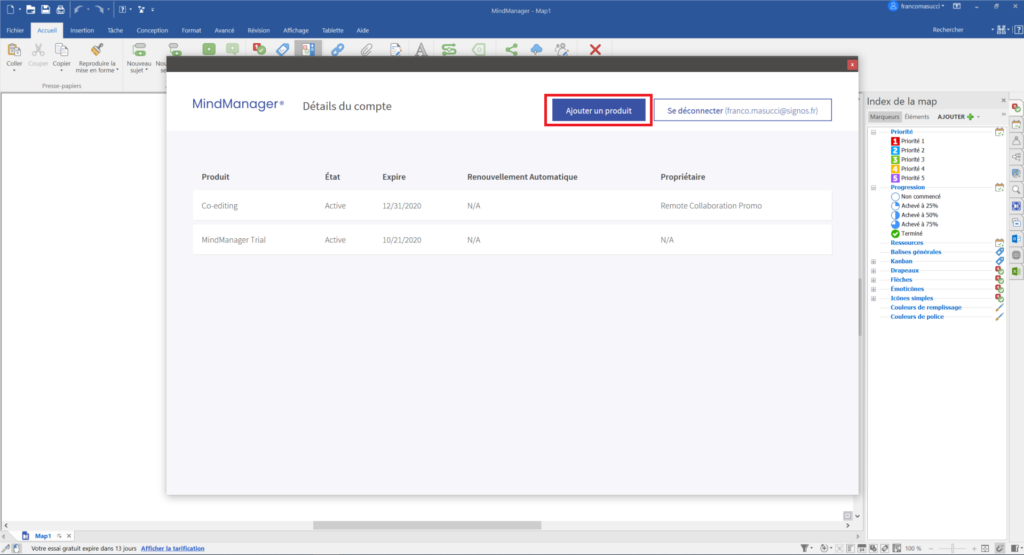Open the Fichier menu
The height and width of the screenshot is (555, 1024).
[x=15, y=30]
